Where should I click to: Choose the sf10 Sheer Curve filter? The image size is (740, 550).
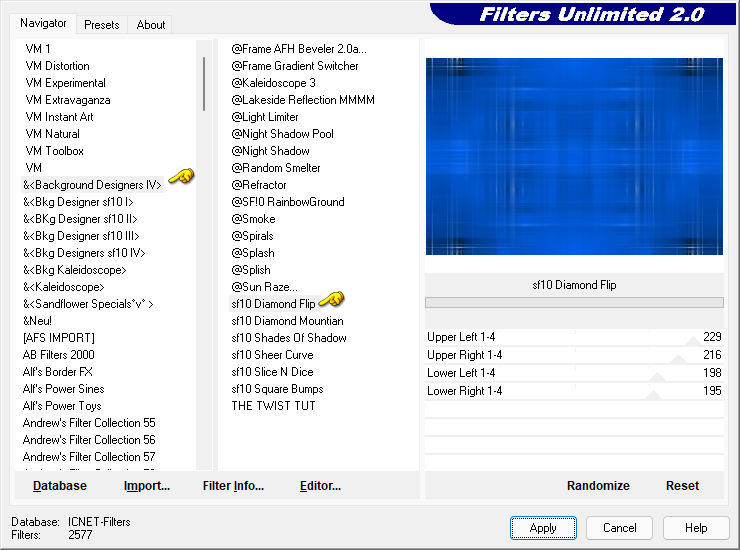tap(272, 355)
